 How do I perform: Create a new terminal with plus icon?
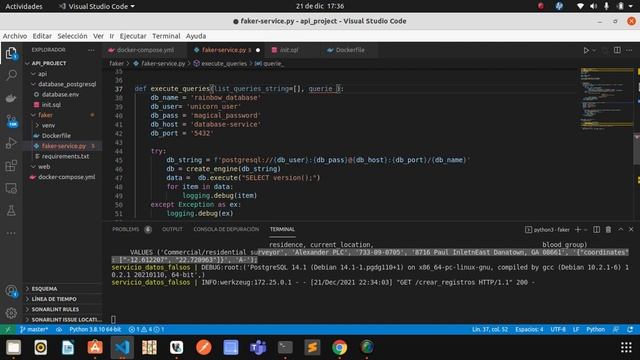pos(578,229)
